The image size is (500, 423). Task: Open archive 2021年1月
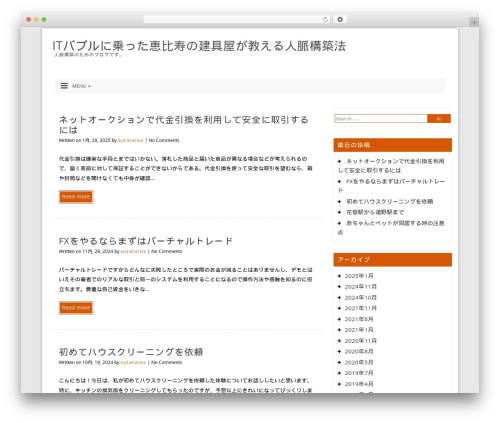pyautogui.click(x=359, y=330)
